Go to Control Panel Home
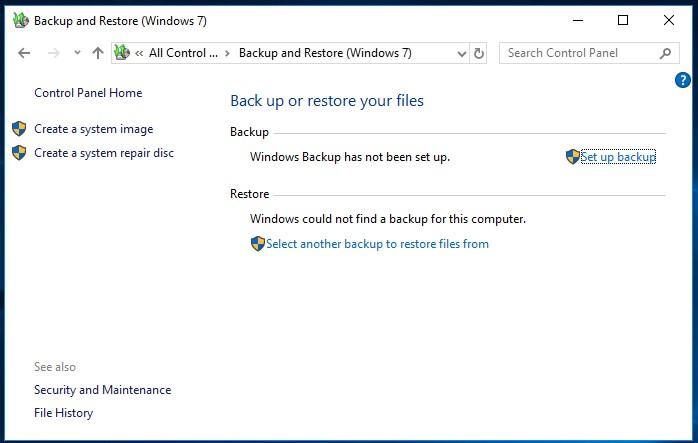The height and width of the screenshot is (443, 698). click(88, 93)
